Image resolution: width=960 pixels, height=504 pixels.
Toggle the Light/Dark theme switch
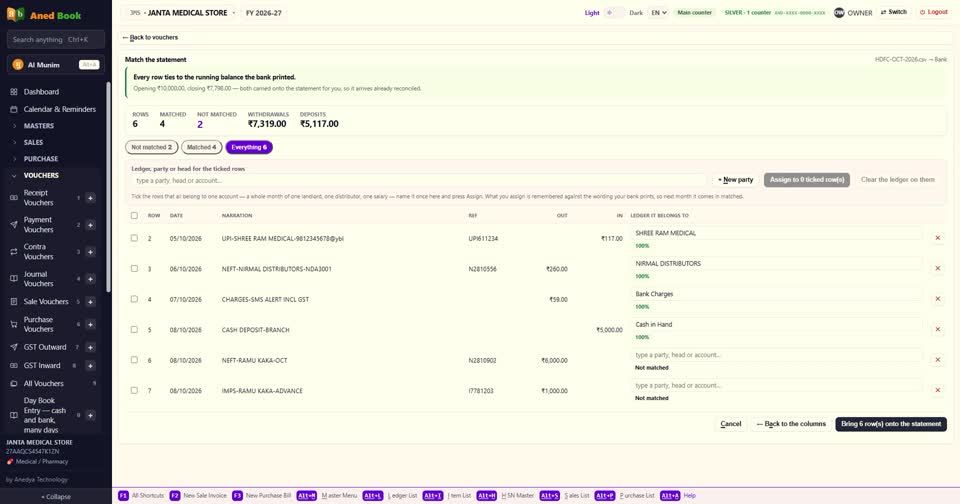pyautogui.click(x=614, y=12)
